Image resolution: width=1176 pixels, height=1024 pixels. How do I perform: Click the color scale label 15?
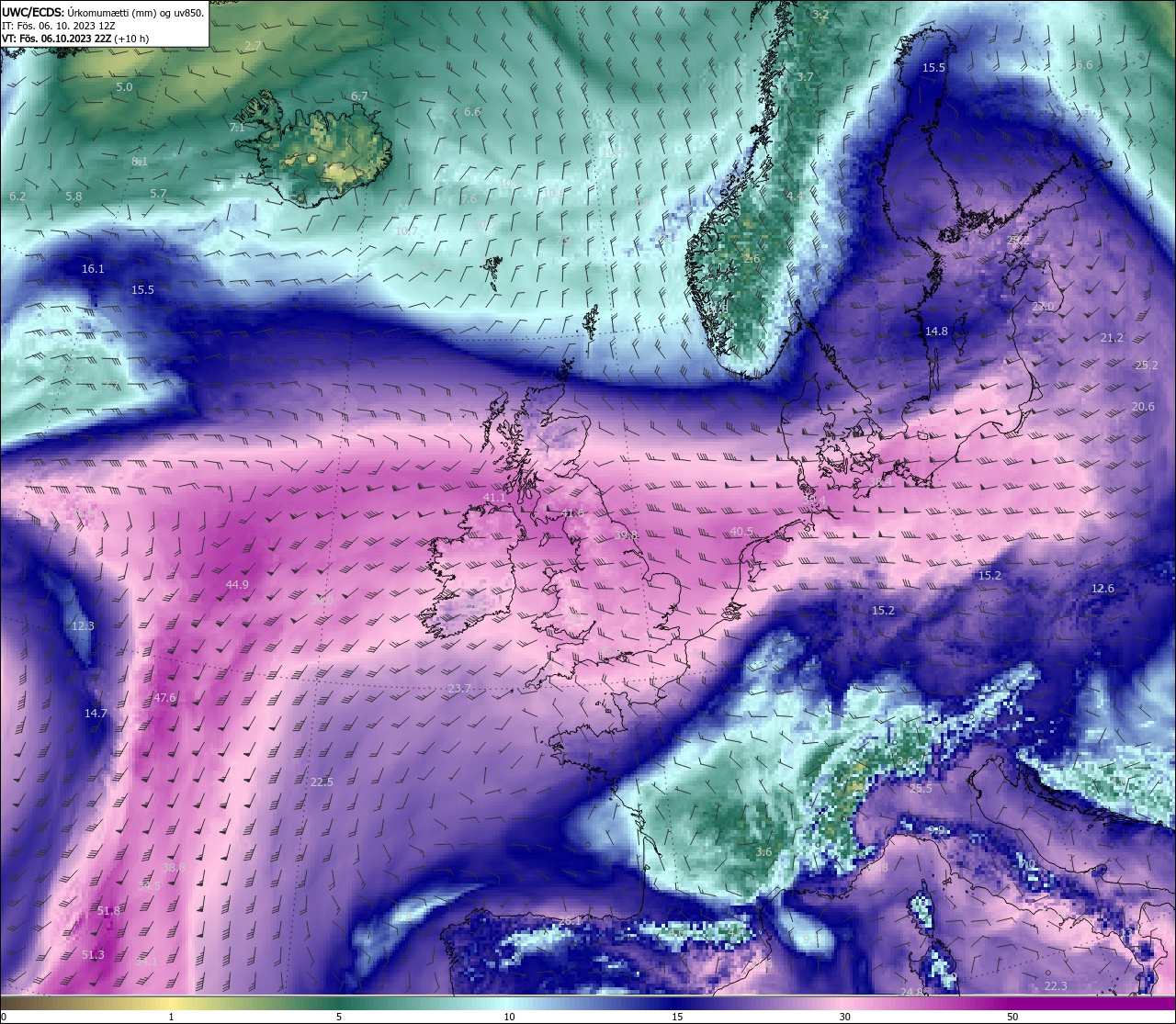click(x=676, y=1017)
